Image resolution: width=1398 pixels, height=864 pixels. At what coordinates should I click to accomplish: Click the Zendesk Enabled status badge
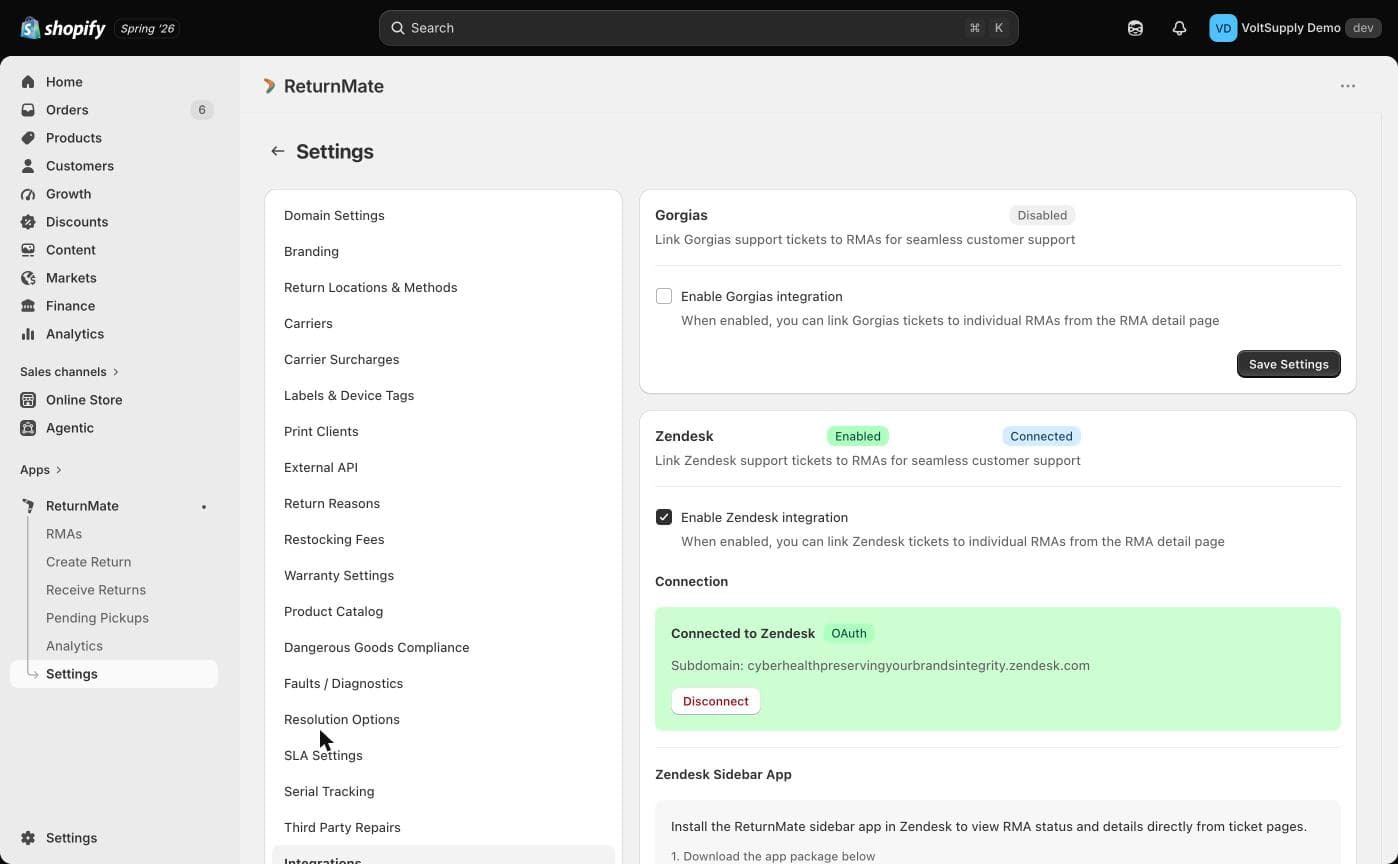(x=858, y=436)
